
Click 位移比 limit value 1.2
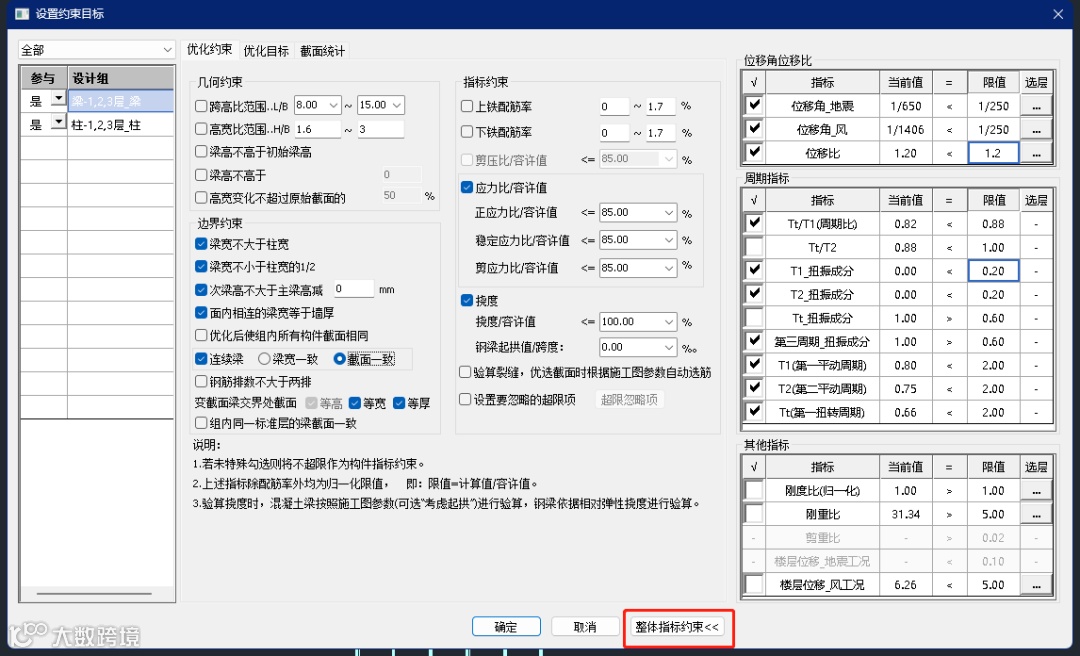(993, 153)
